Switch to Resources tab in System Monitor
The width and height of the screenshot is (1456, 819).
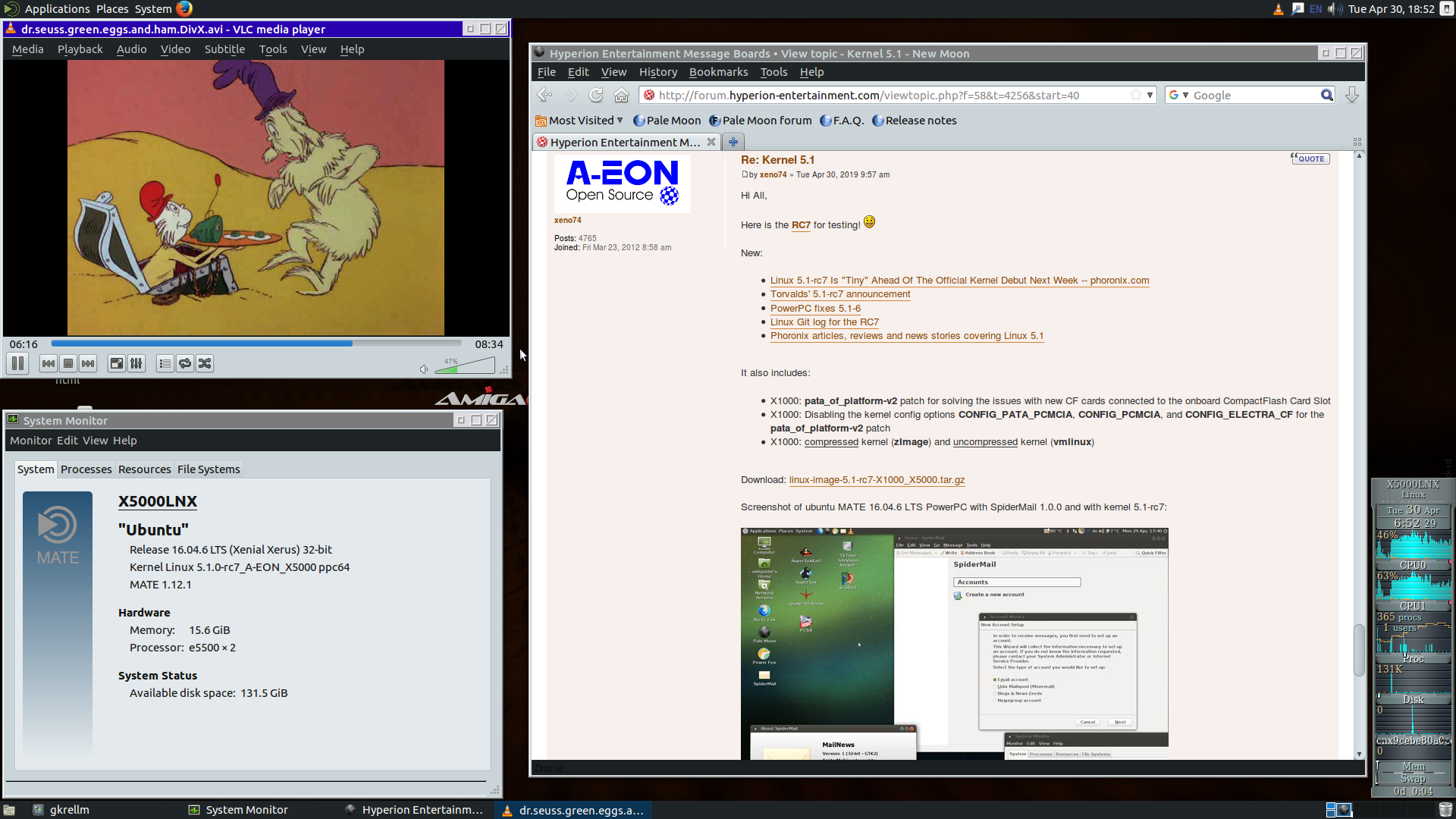[x=144, y=469]
